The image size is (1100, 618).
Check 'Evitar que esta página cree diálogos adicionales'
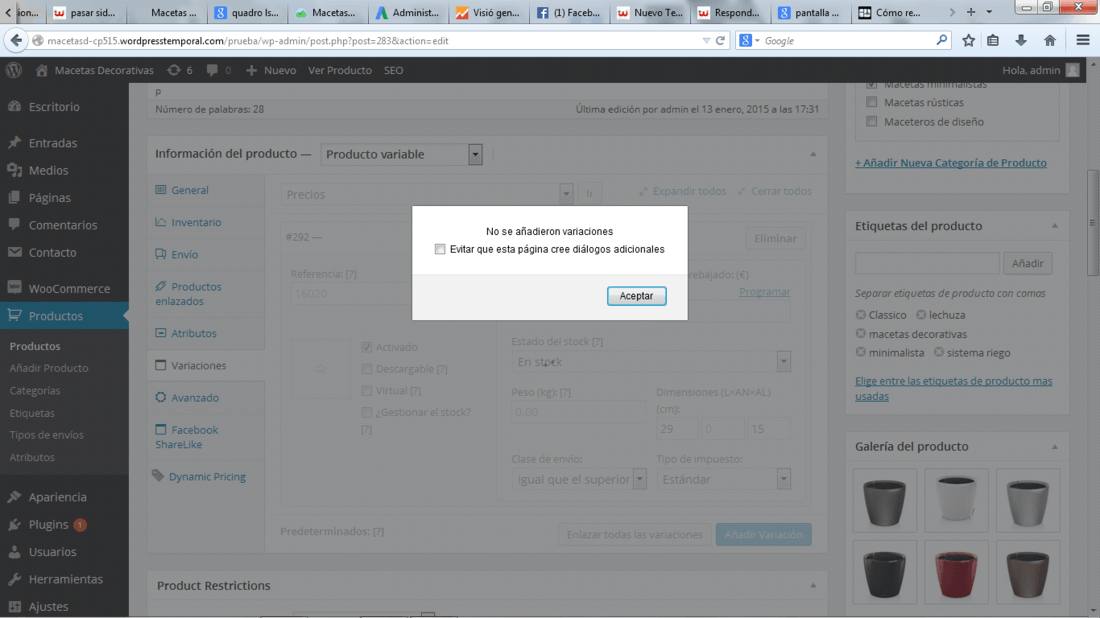point(440,249)
